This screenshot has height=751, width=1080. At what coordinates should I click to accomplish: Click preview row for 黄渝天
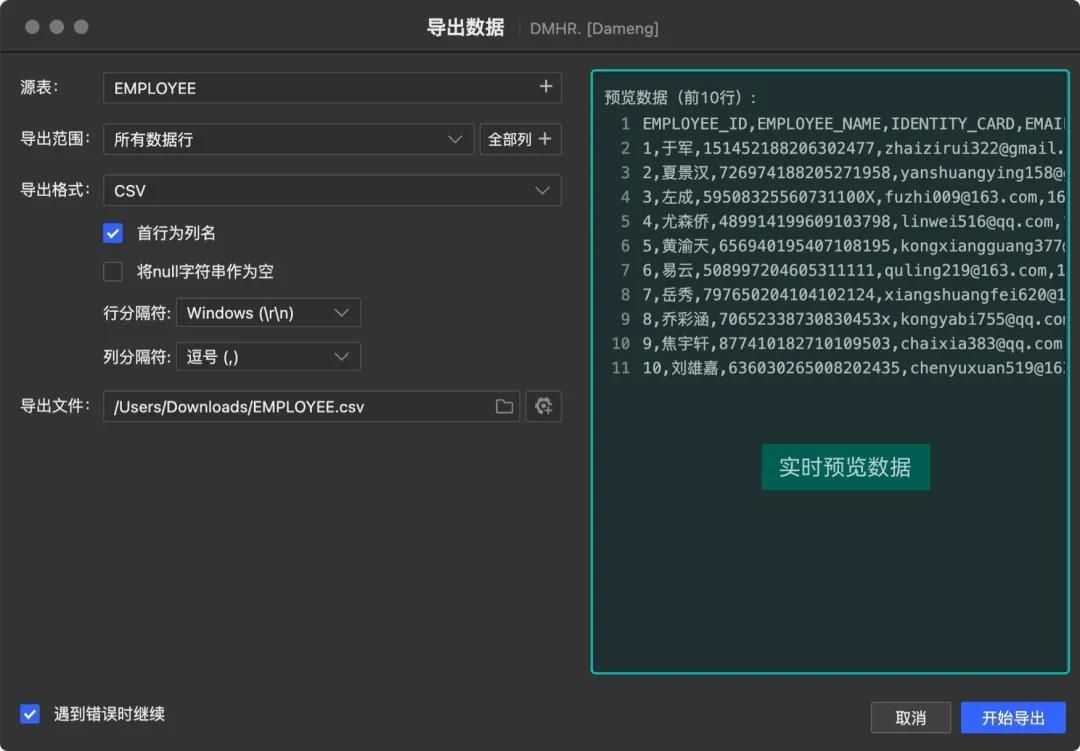(x=853, y=246)
